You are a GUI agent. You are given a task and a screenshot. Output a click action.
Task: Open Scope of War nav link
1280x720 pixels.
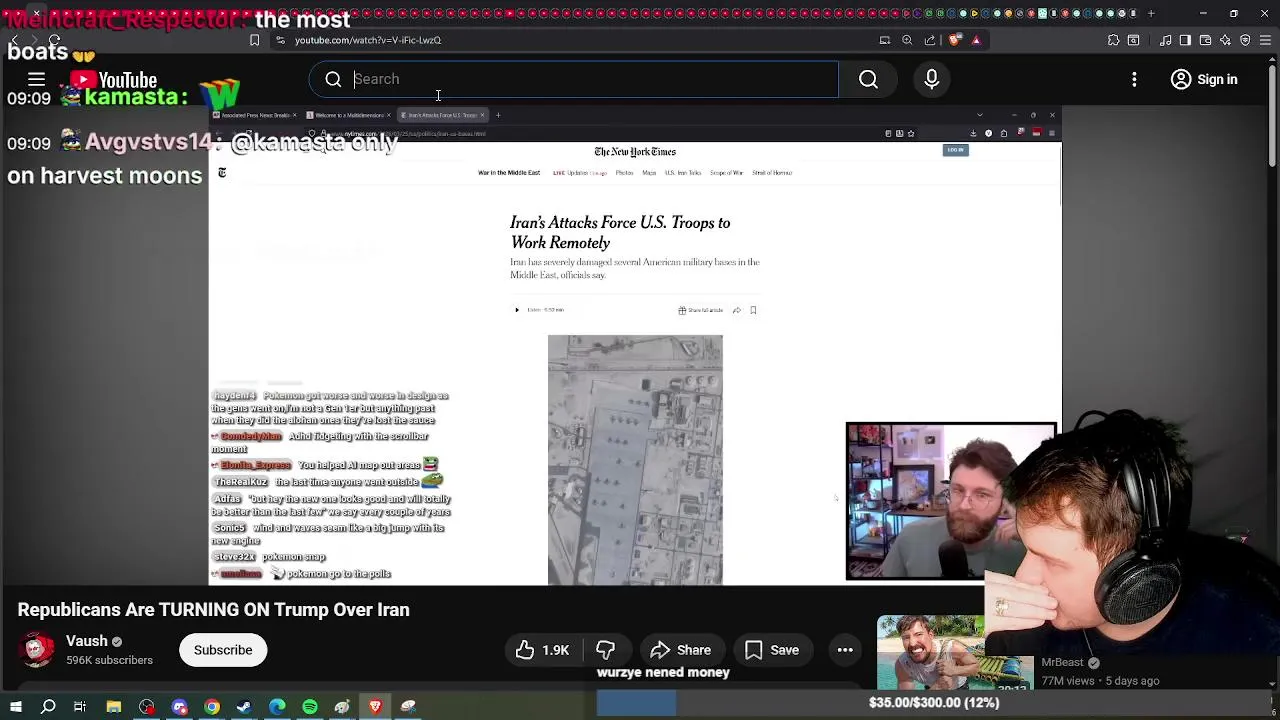pos(727,173)
